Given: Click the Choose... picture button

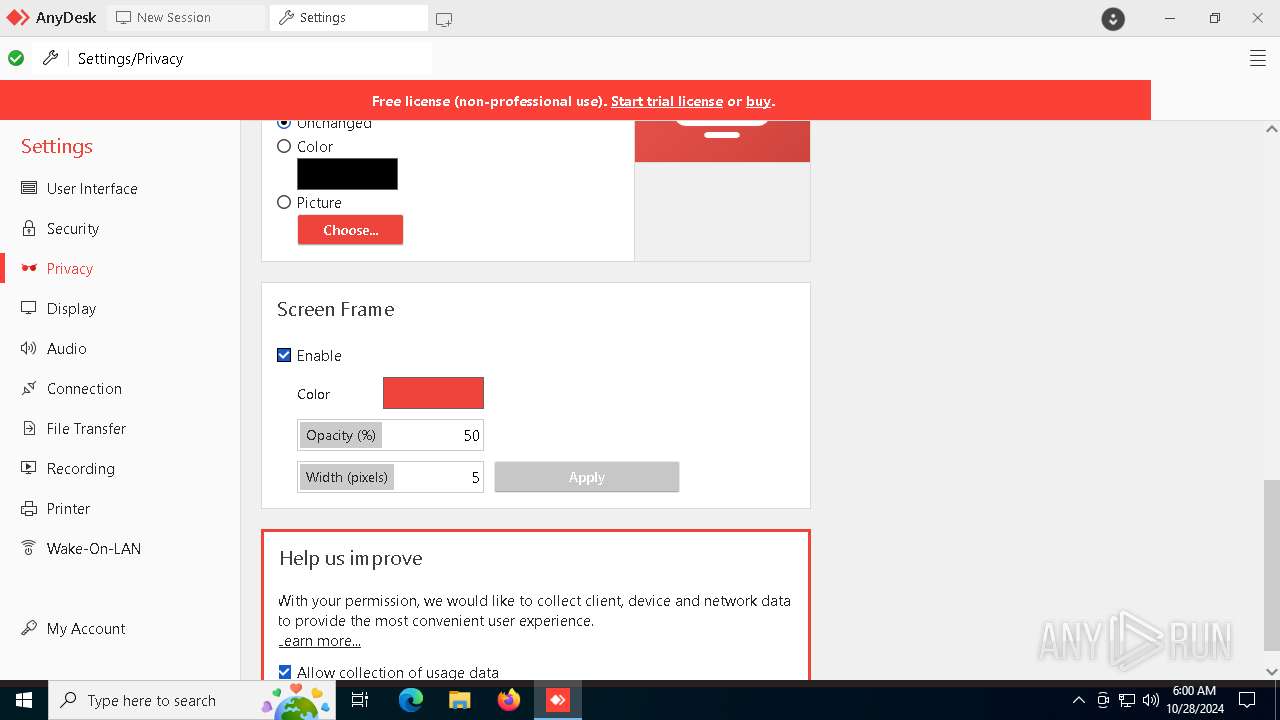Looking at the screenshot, I should (350, 230).
